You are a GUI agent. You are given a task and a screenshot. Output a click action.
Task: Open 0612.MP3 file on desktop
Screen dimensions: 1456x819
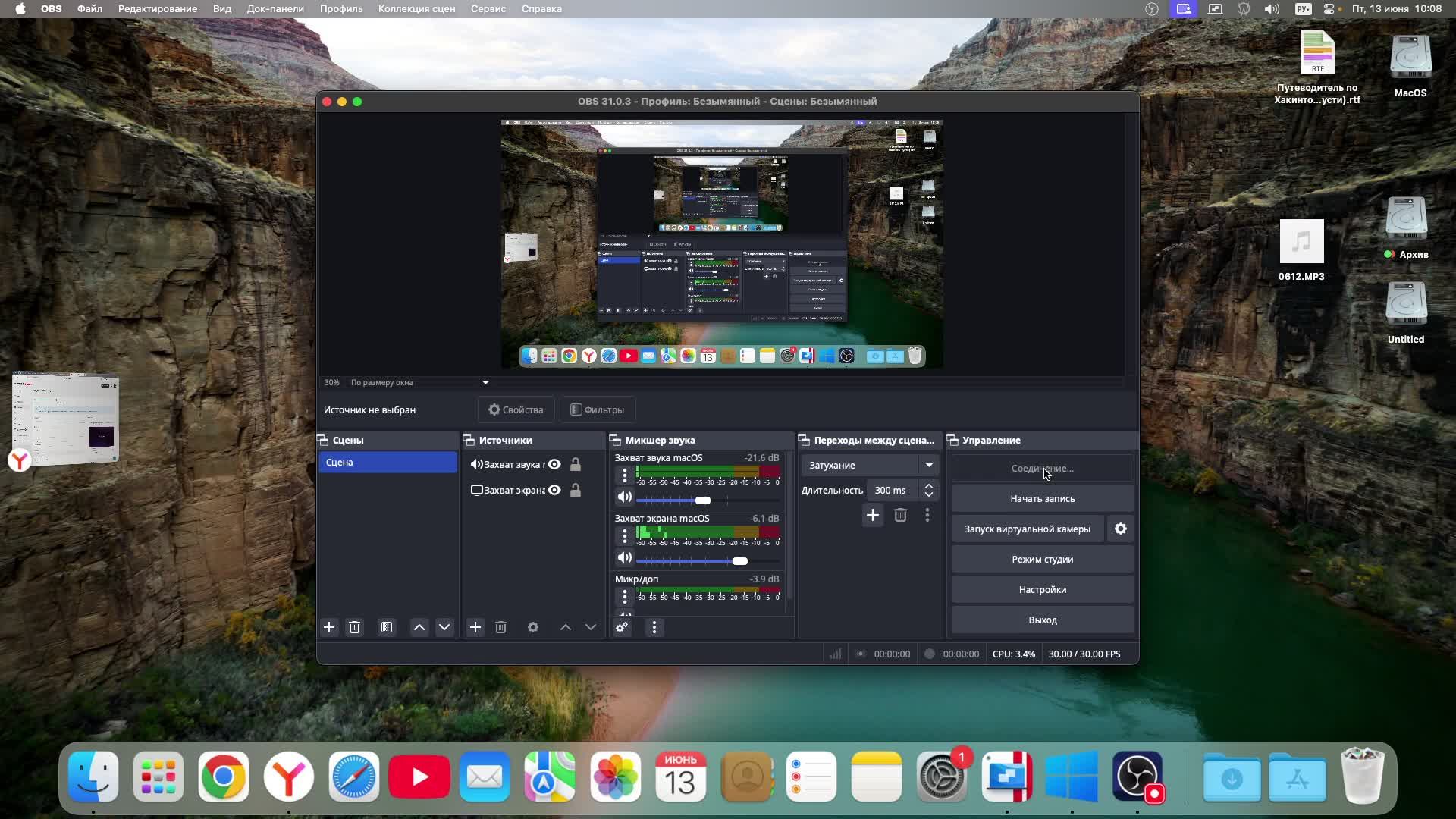(1301, 250)
